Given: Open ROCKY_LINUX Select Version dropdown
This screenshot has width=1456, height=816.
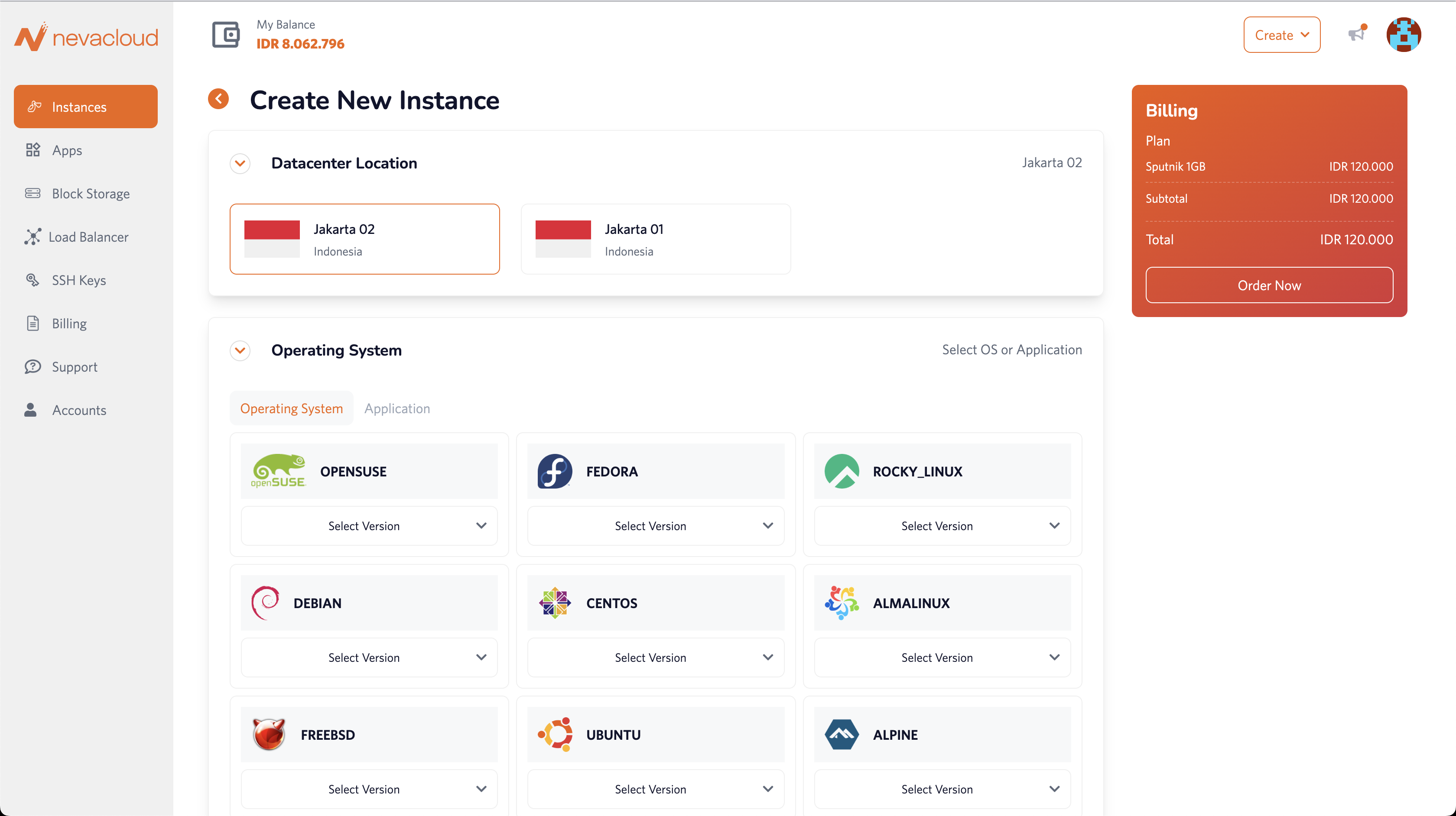Looking at the screenshot, I should pos(942,525).
